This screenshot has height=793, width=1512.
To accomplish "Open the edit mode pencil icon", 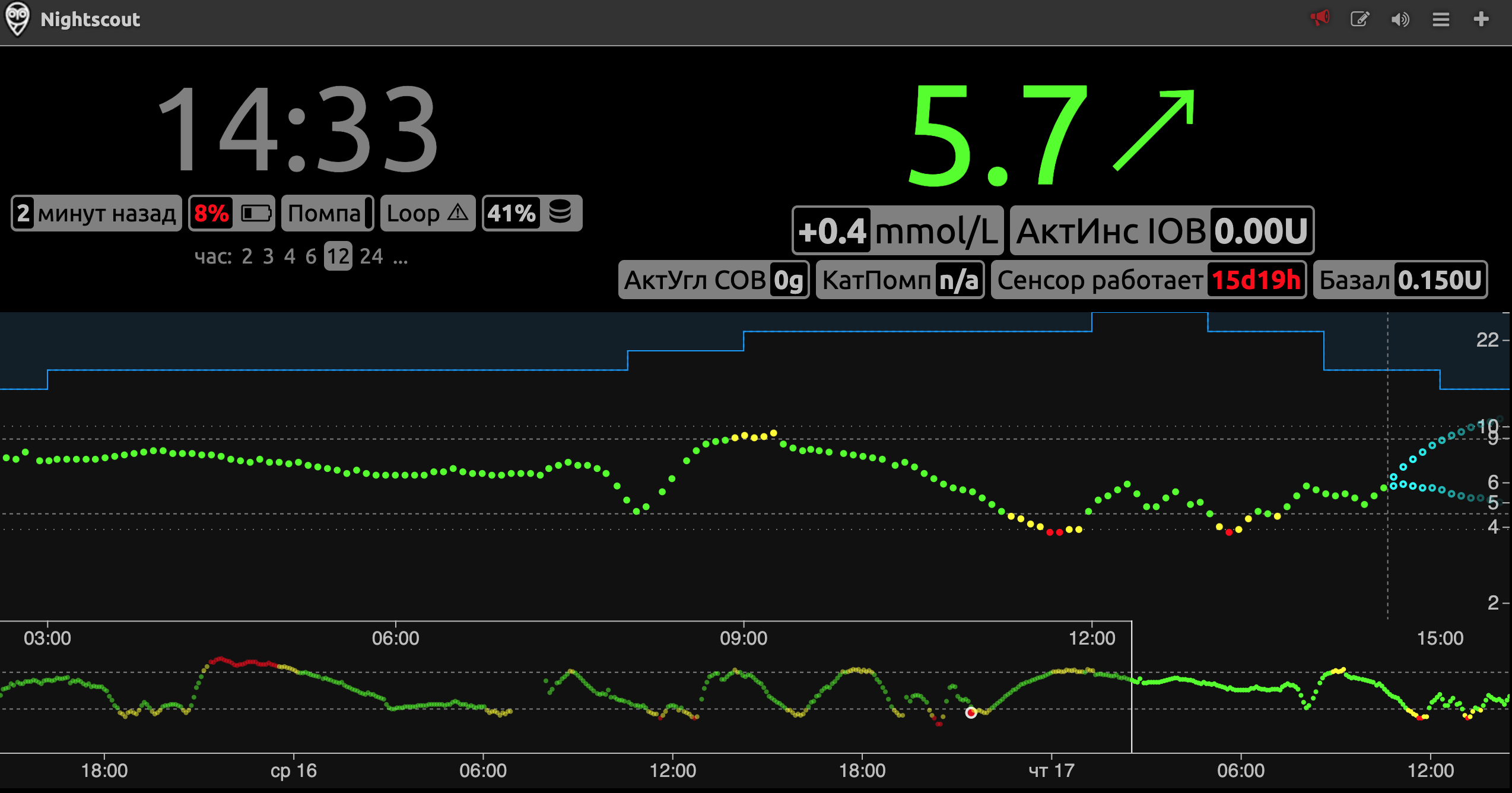I will pyautogui.click(x=1360, y=19).
